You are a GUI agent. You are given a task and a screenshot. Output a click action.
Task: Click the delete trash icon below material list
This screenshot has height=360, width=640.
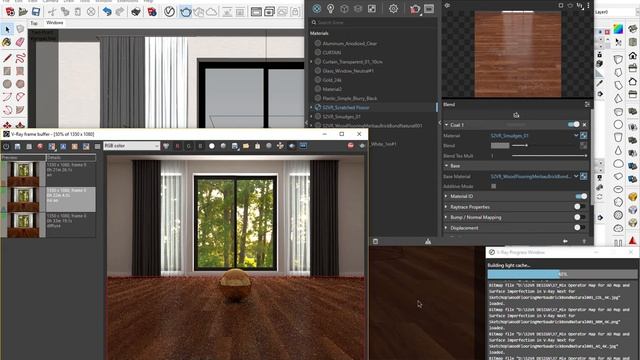click(x=376, y=242)
